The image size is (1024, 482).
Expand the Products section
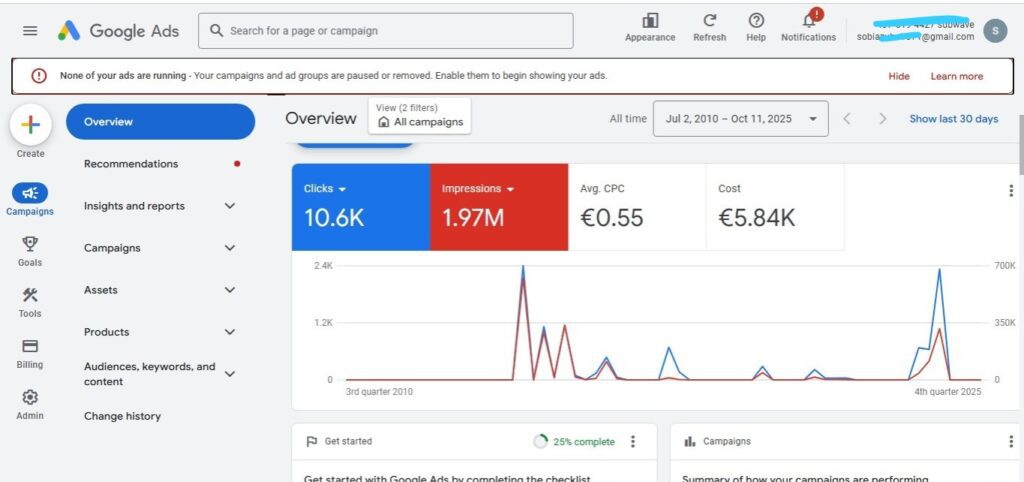pos(230,332)
